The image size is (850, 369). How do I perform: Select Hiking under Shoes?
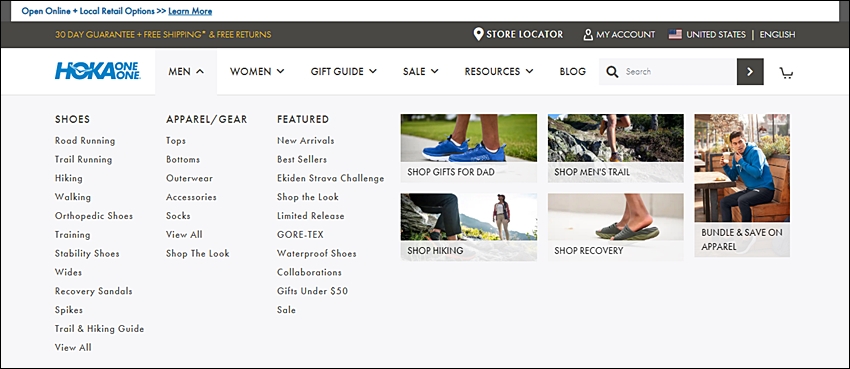tap(69, 178)
